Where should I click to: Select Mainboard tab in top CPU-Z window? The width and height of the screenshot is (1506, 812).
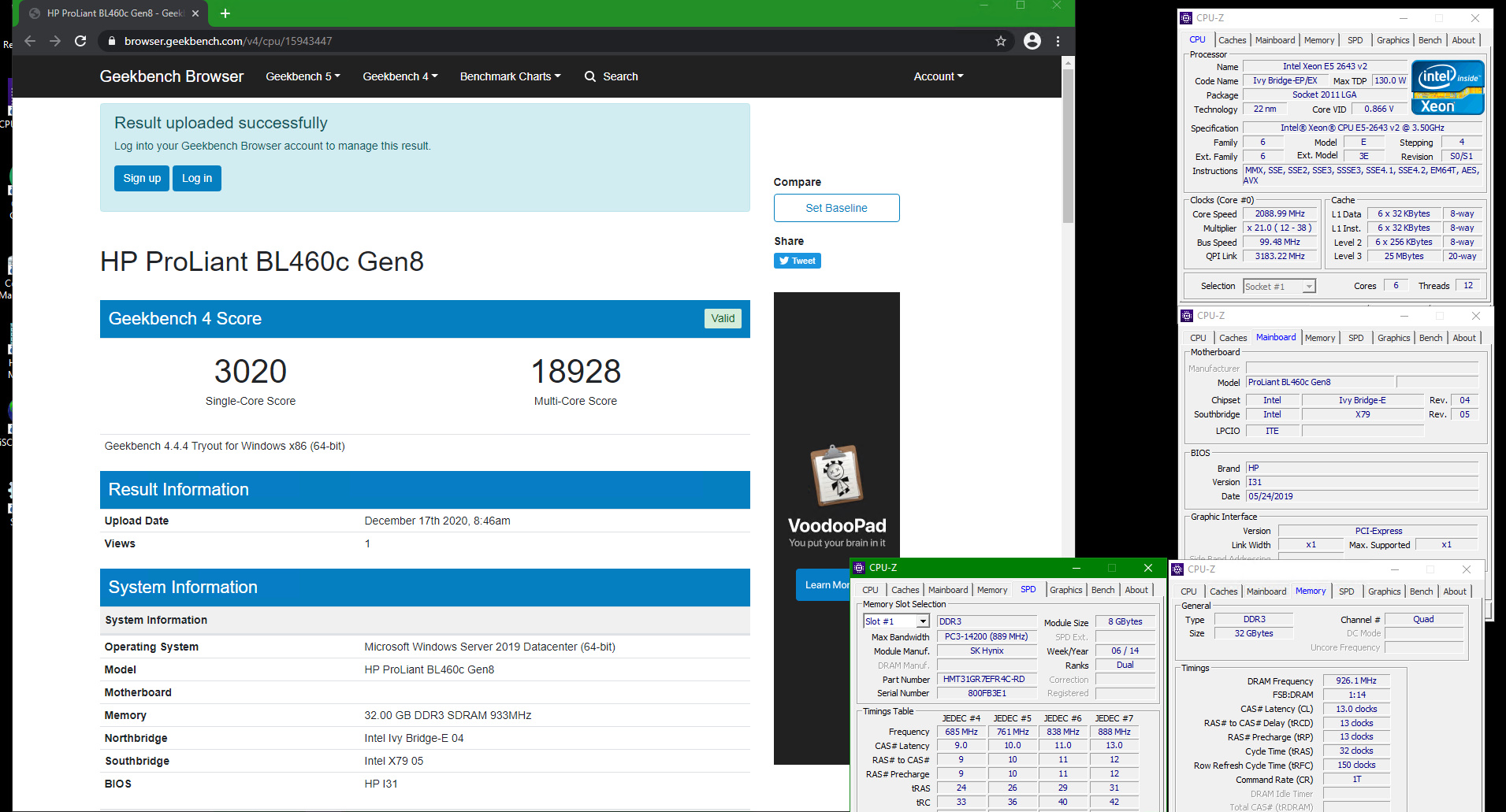(1275, 40)
